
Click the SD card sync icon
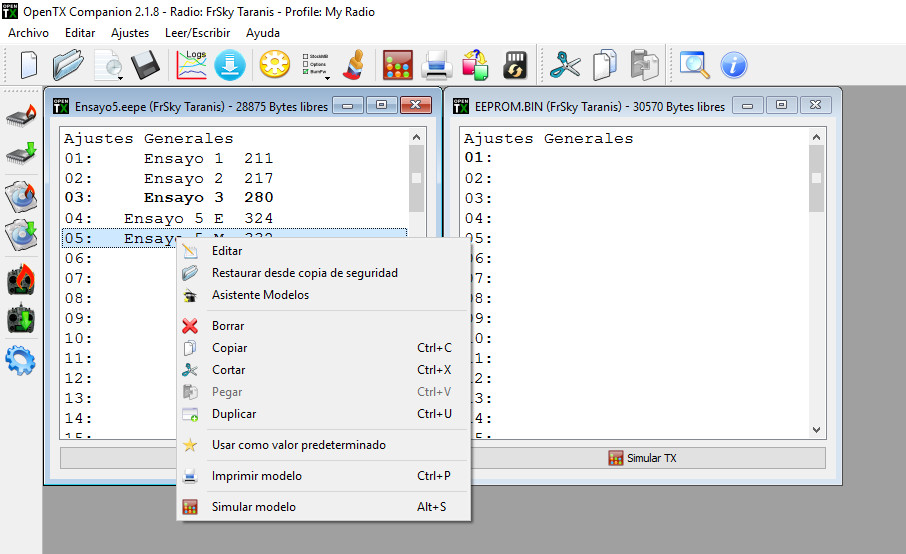coord(515,65)
